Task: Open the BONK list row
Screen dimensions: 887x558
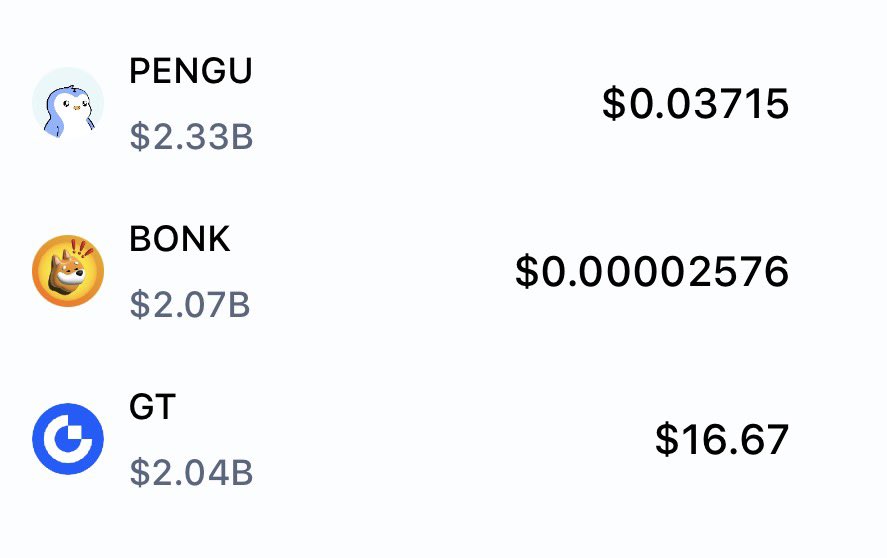Action: [444, 271]
